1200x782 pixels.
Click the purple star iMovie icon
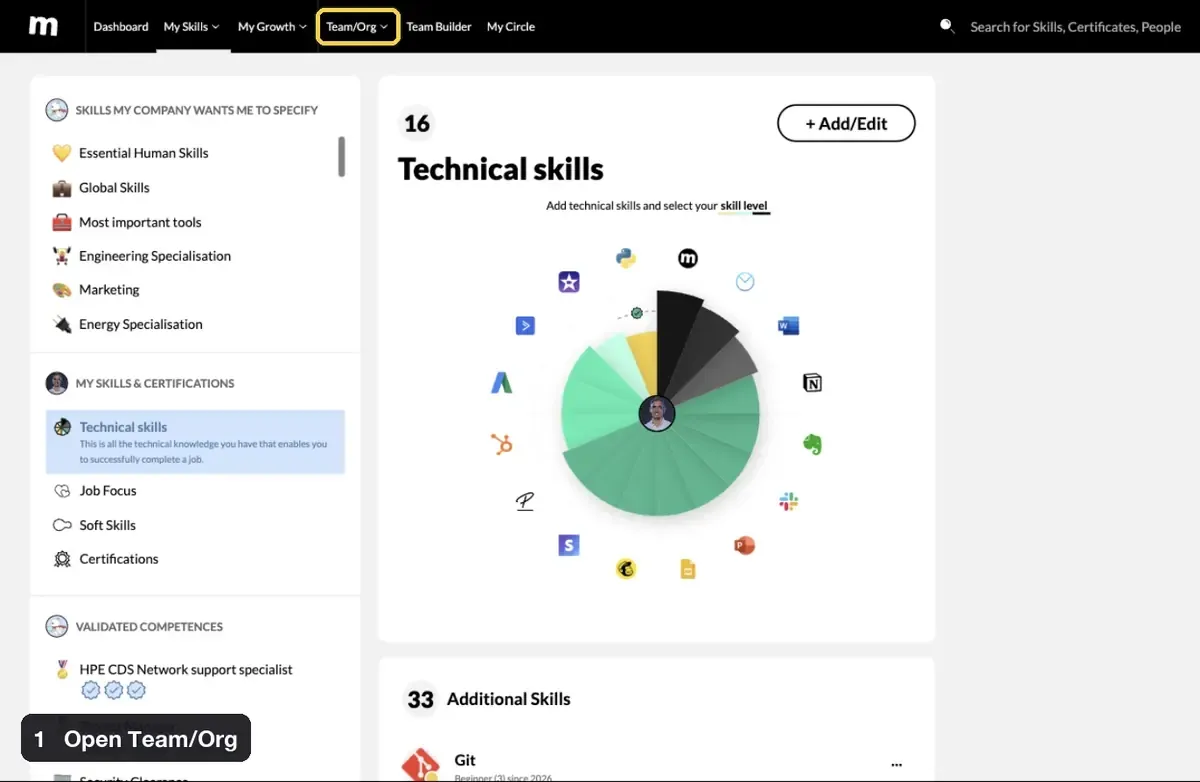(569, 282)
